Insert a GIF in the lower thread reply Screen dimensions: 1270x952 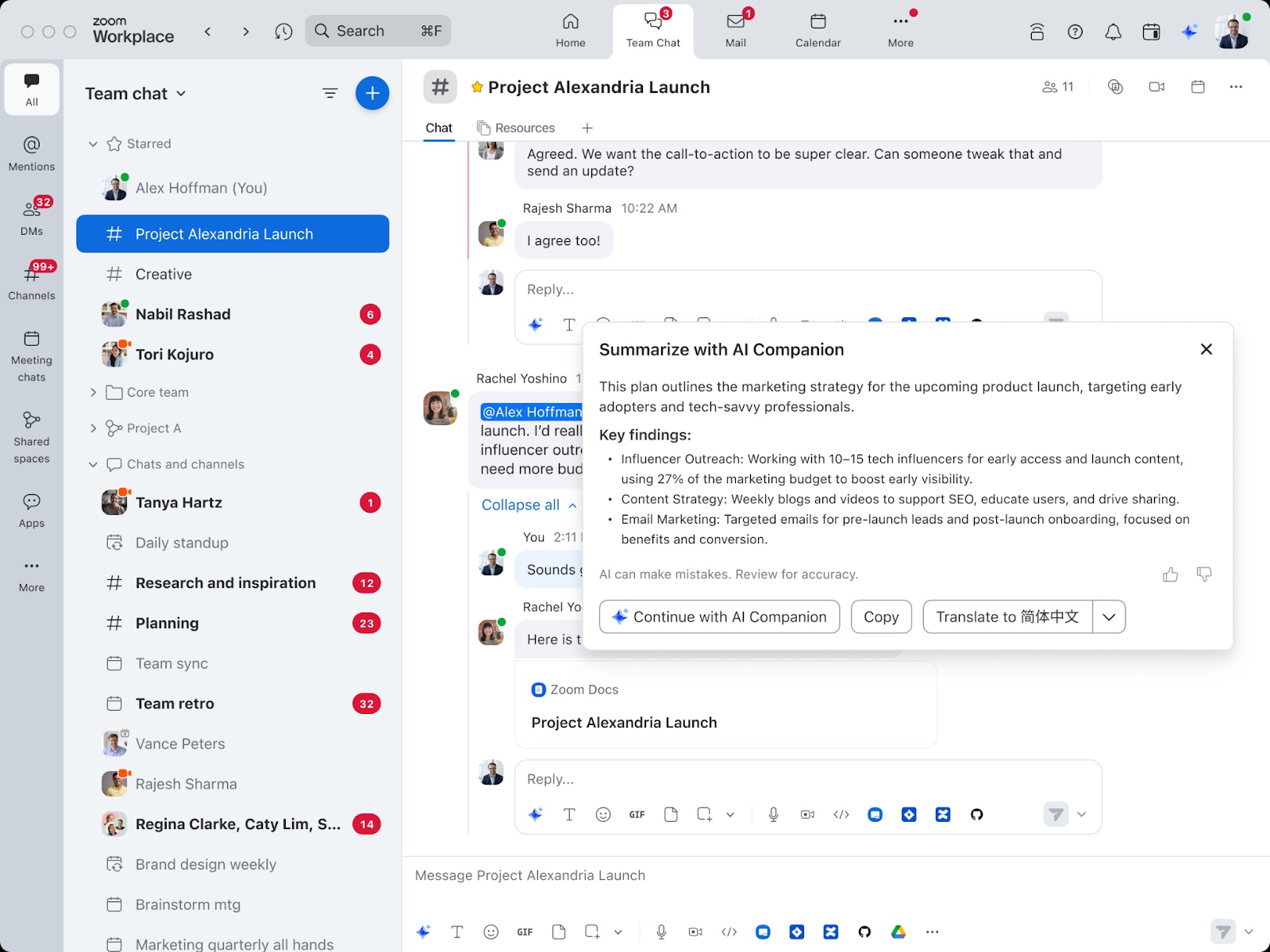pyautogui.click(x=637, y=815)
